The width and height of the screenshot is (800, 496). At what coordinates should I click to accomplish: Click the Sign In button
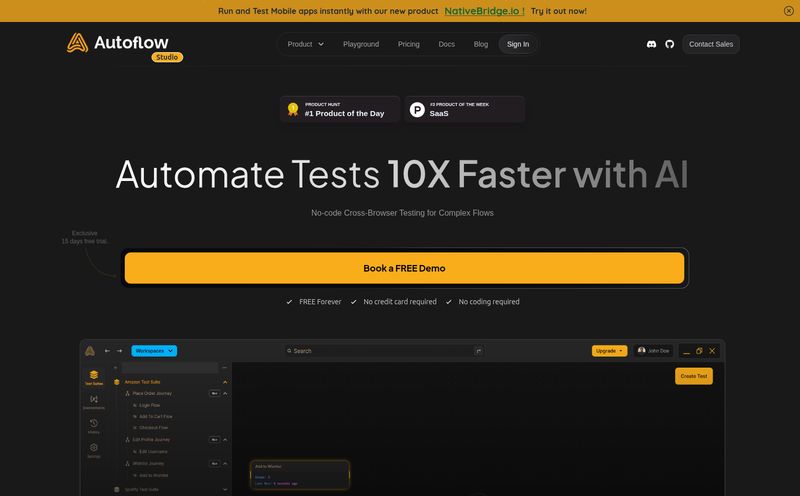[x=518, y=44]
